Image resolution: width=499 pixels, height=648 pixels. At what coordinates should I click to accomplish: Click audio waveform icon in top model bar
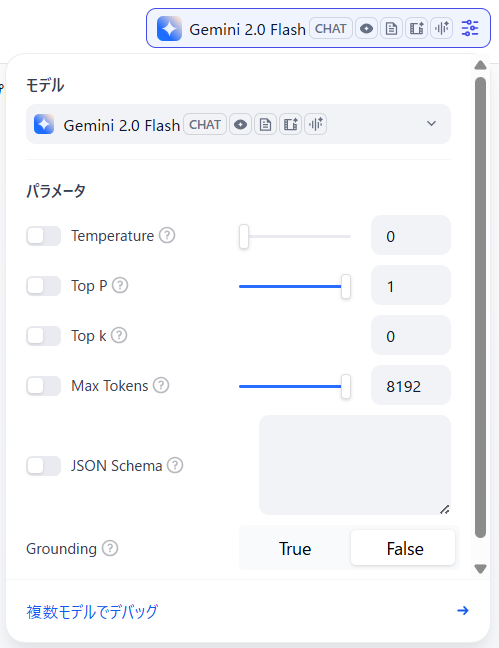pos(442,29)
